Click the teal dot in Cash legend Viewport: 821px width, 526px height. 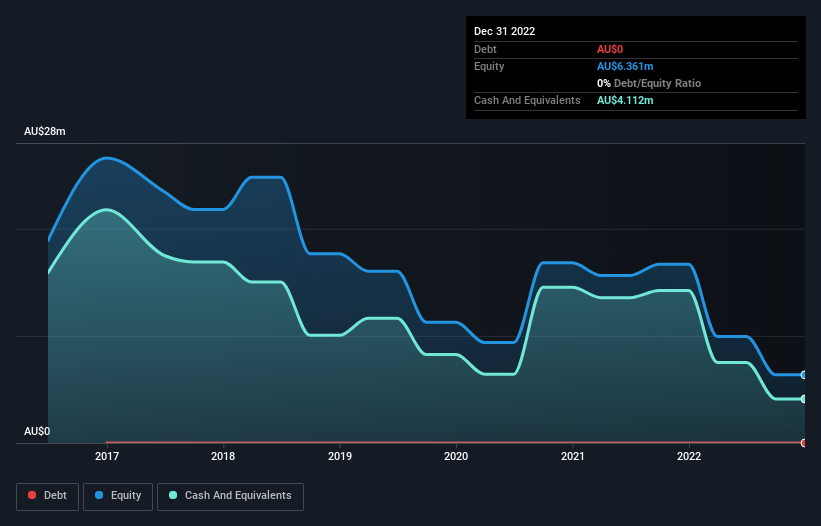point(173,495)
